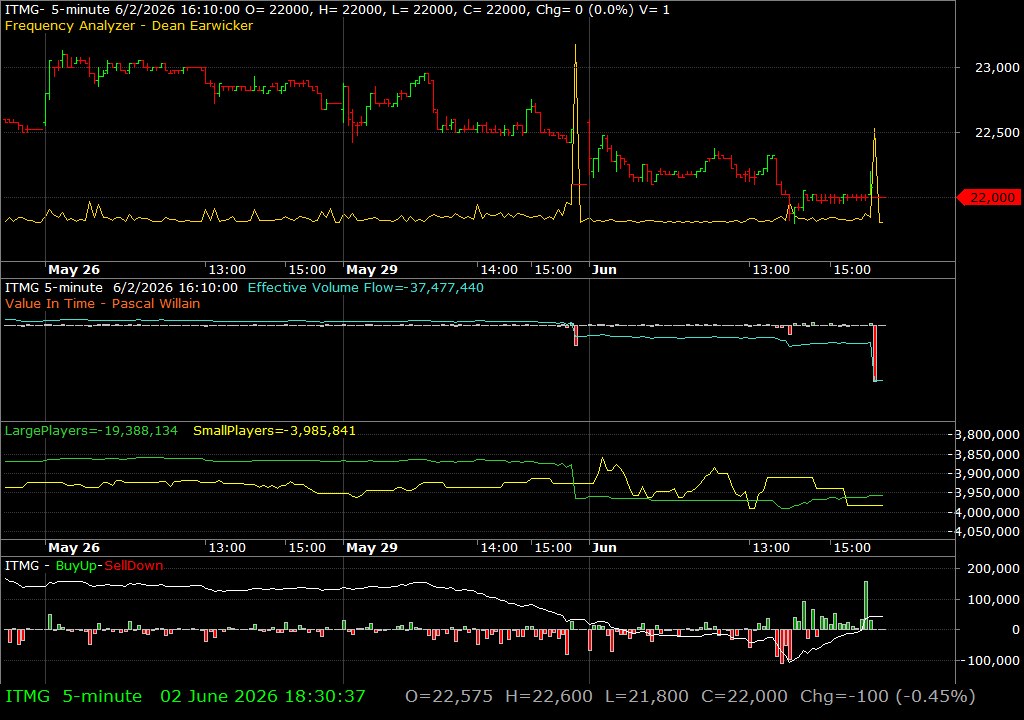Click the red SellDown legend word
The image size is (1024, 720).
(x=134, y=565)
